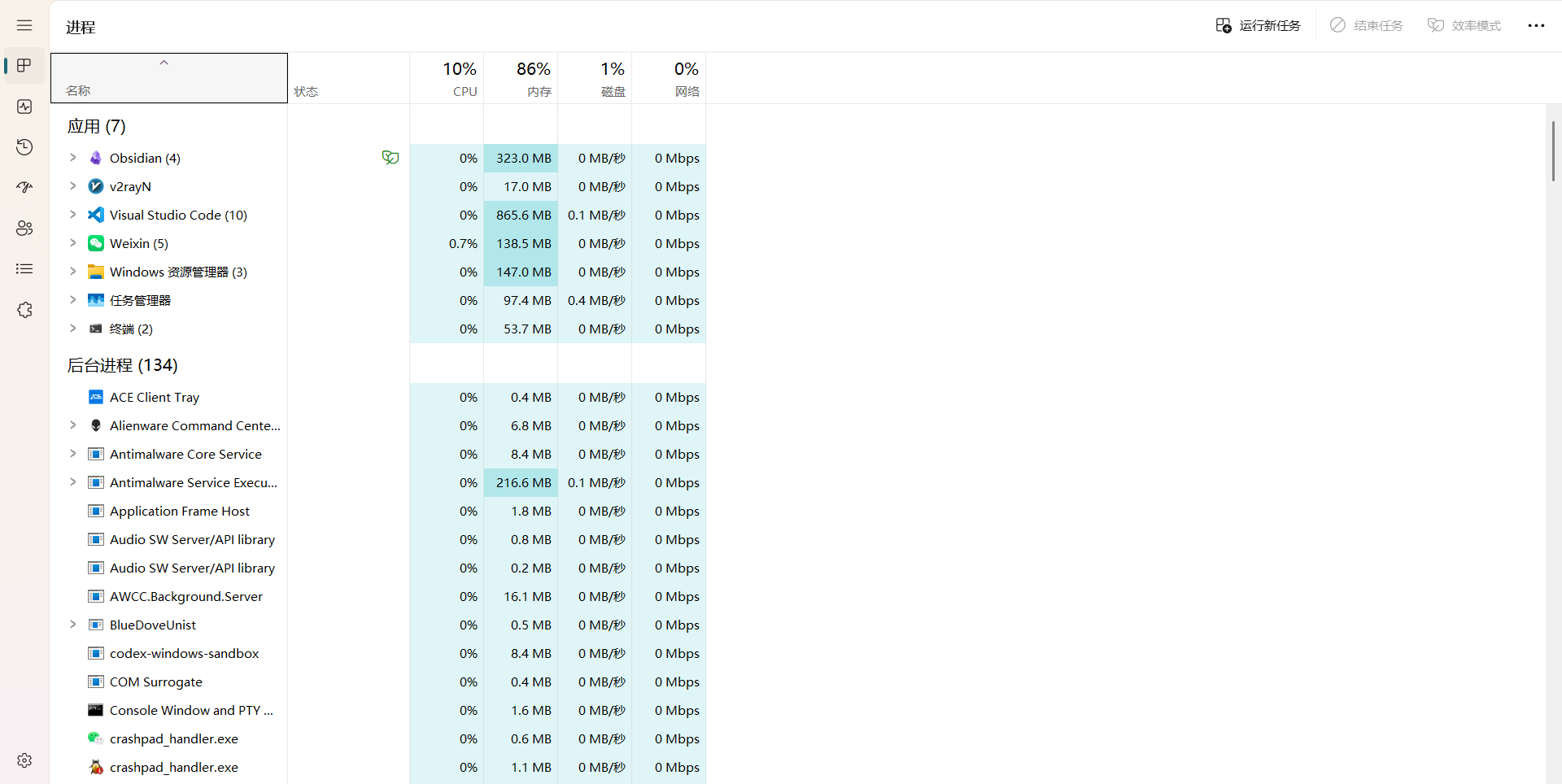
Task: Sort by the 磁盘 disk column
Action: (x=595, y=78)
